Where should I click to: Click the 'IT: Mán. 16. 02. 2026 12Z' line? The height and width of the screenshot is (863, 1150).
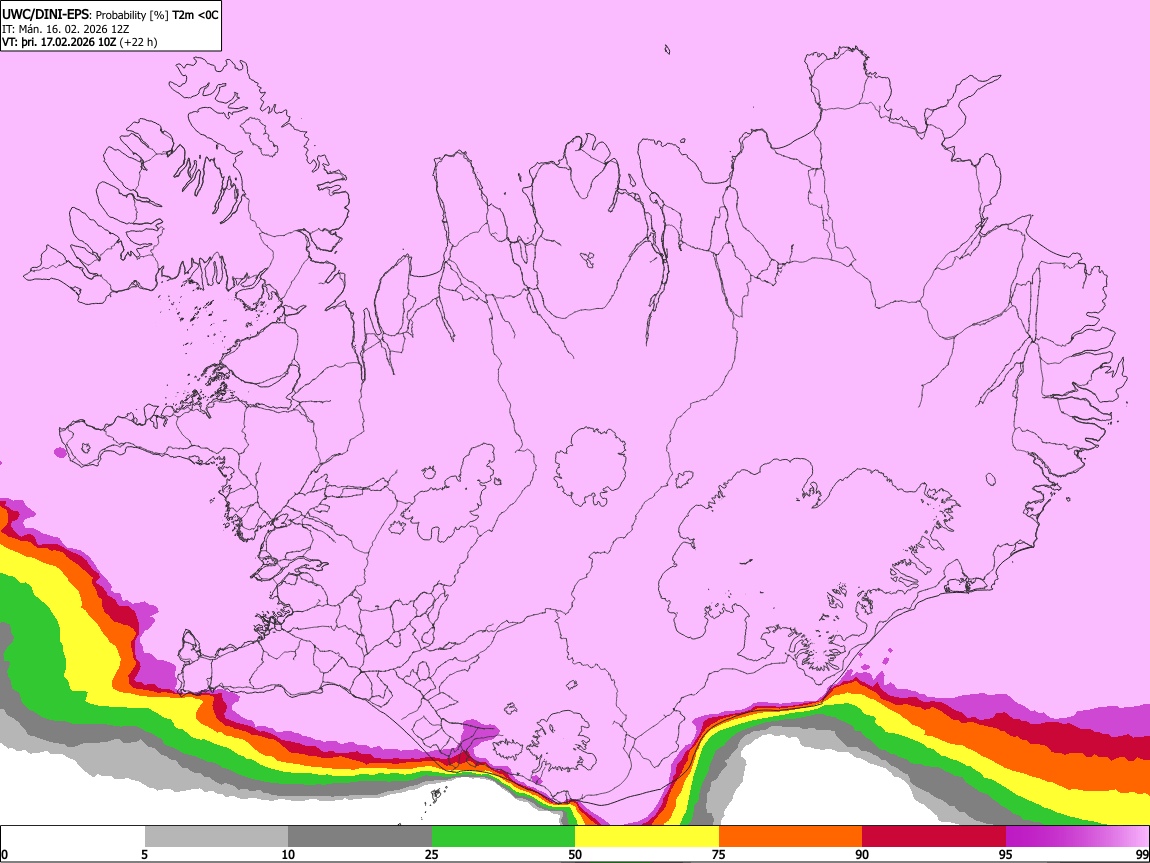66,29
